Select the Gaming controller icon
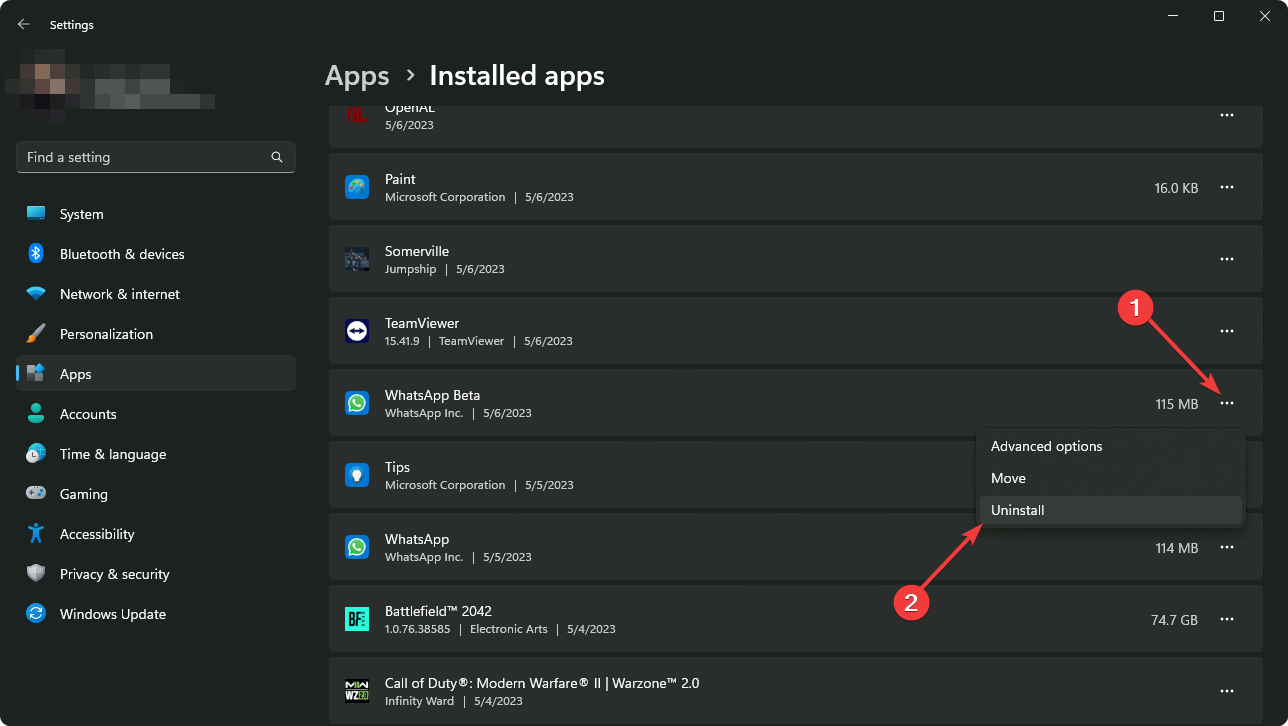The height and width of the screenshot is (726, 1288). coord(36,493)
